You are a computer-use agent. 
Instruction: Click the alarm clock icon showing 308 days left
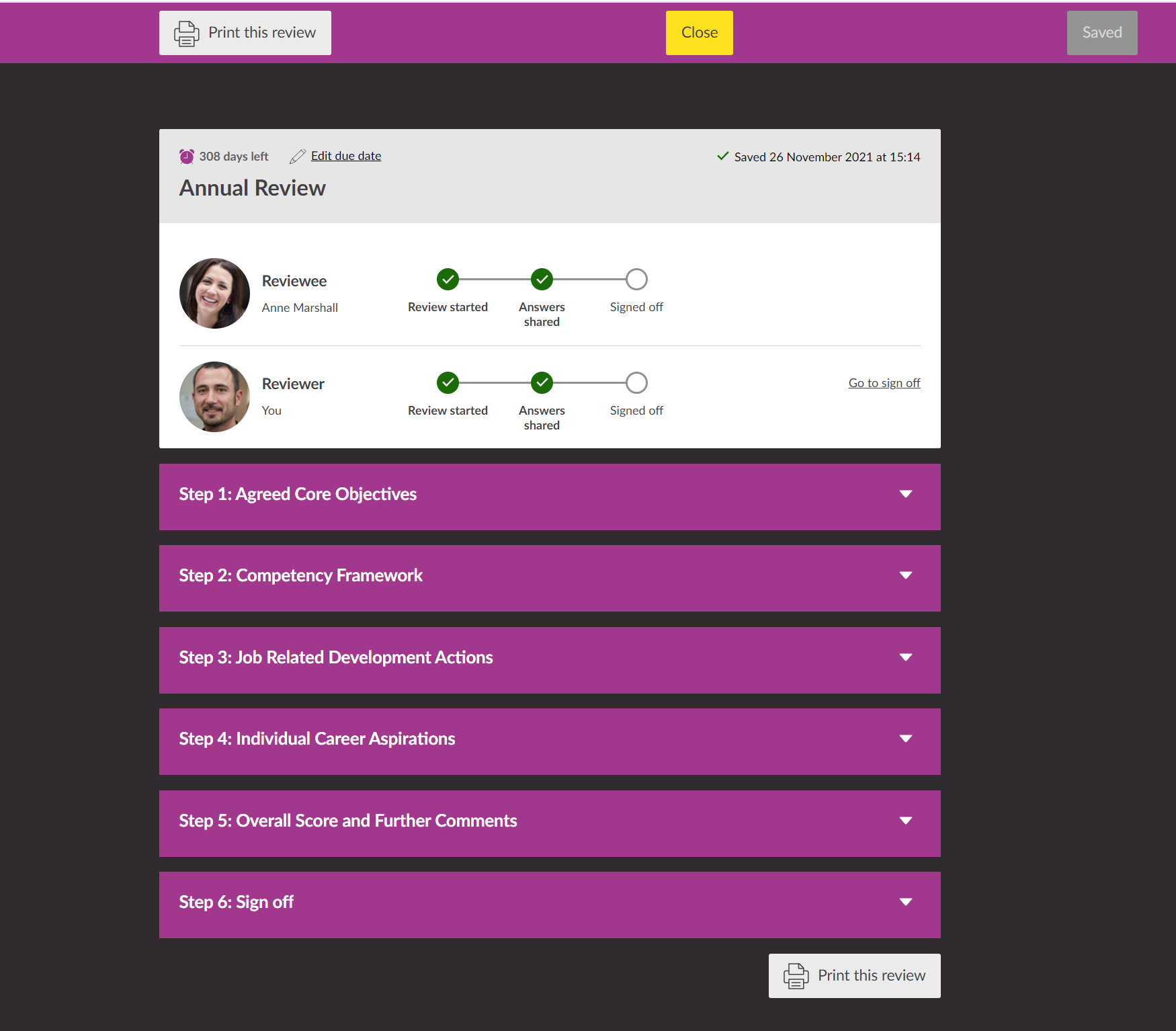tap(186, 156)
